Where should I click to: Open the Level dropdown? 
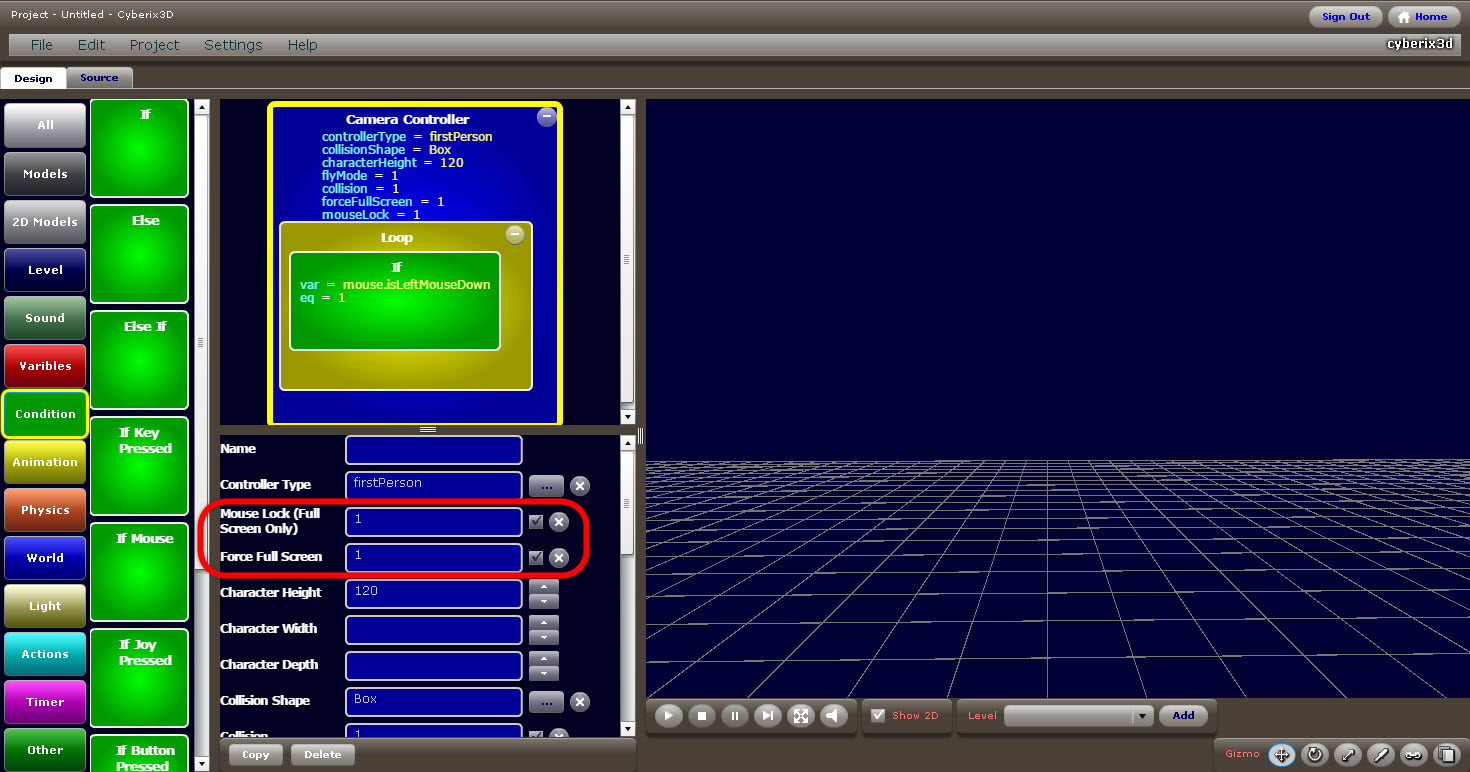[1142, 716]
